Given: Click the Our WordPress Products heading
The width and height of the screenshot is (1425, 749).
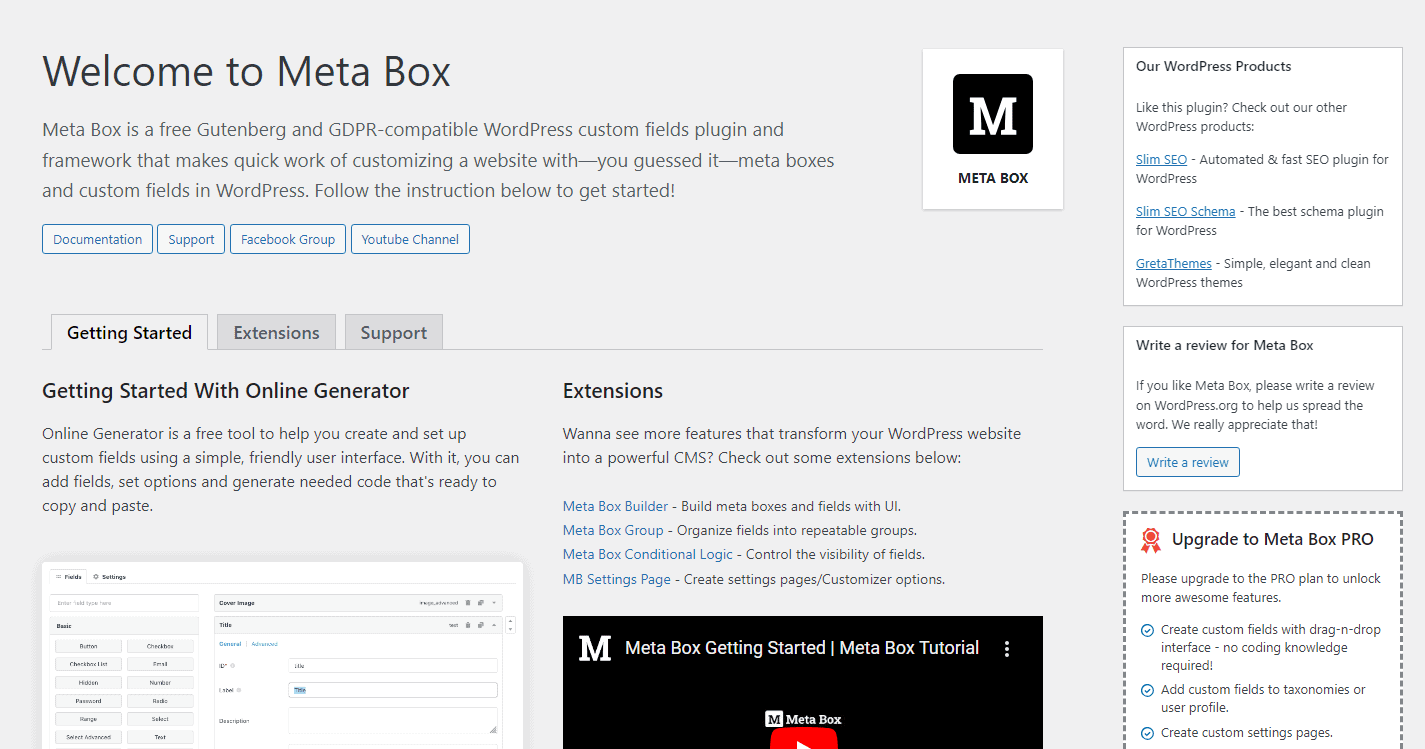Looking at the screenshot, I should point(1214,66).
